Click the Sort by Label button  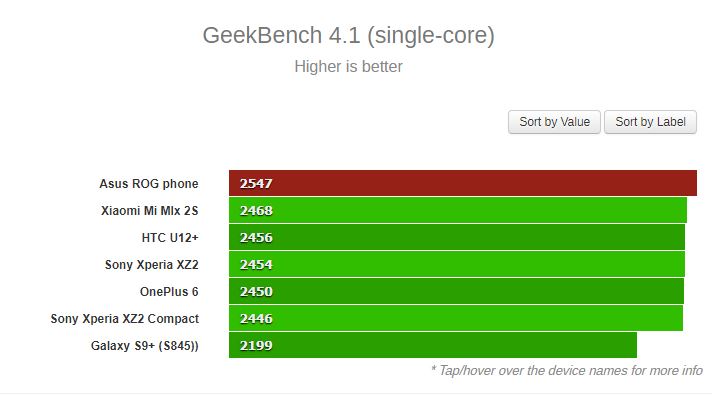(x=650, y=122)
